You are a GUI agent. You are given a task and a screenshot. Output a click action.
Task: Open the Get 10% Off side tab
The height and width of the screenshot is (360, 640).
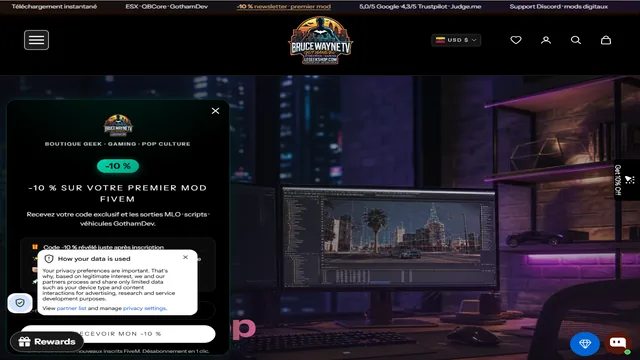click(x=627, y=180)
